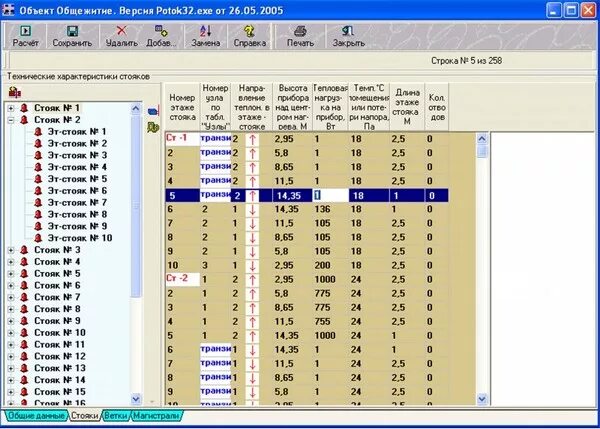Screen dimensions: 600x429
Task: Click the Ст -1 row label cell
Action: (x=183, y=139)
